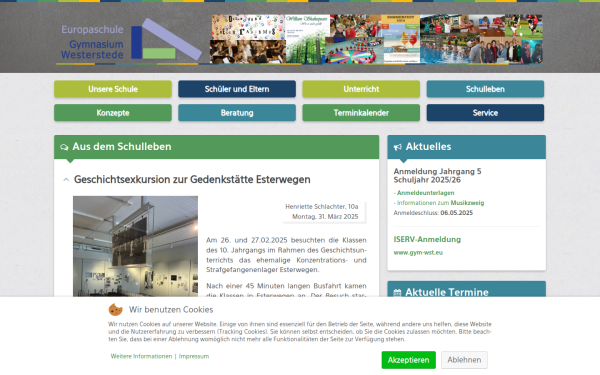Accept cookies with the Akzeptieren button
600x375 pixels.
click(x=408, y=360)
